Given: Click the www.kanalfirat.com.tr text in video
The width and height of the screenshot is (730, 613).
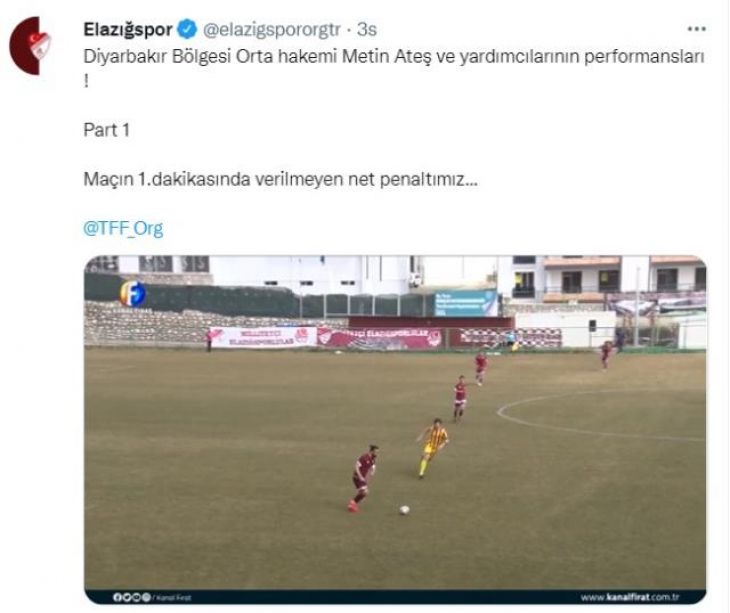Looking at the screenshot, I should click(630, 597).
